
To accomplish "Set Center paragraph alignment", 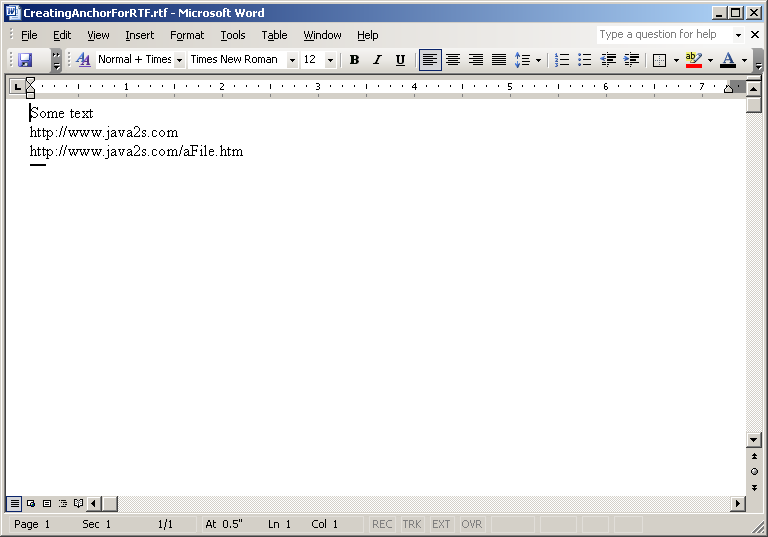I will (x=453, y=60).
